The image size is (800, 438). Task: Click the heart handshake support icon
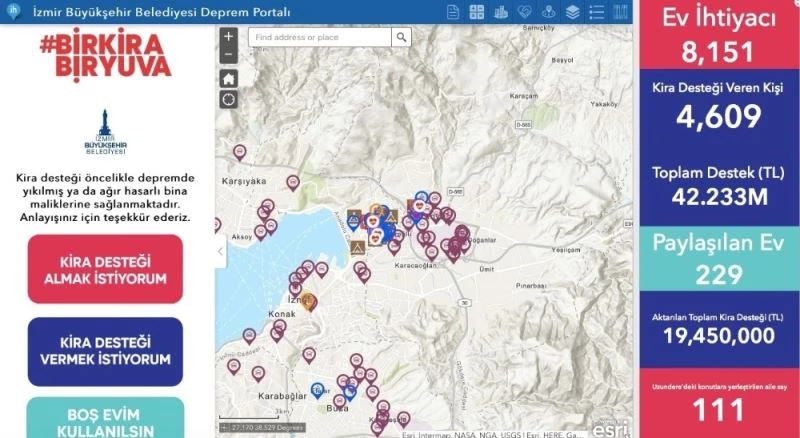click(525, 12)
